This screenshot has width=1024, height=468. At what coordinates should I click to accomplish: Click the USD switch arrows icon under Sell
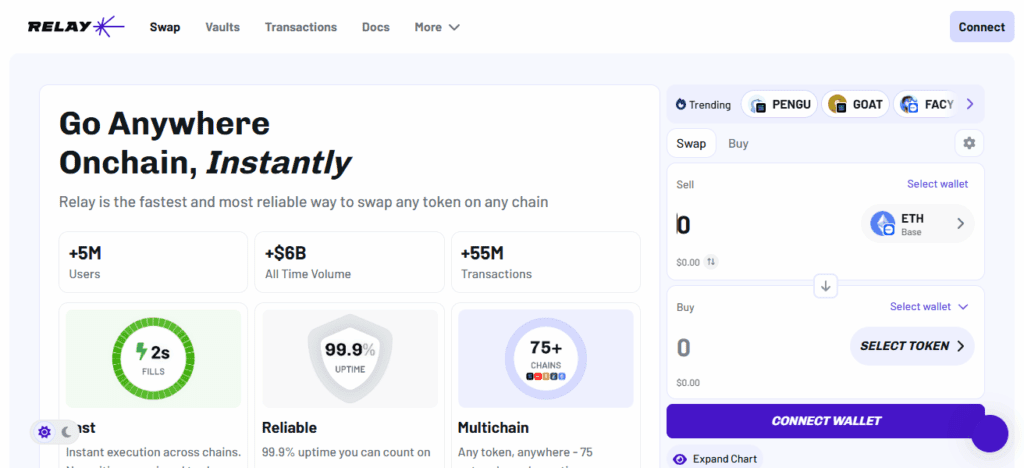[711, 262]
